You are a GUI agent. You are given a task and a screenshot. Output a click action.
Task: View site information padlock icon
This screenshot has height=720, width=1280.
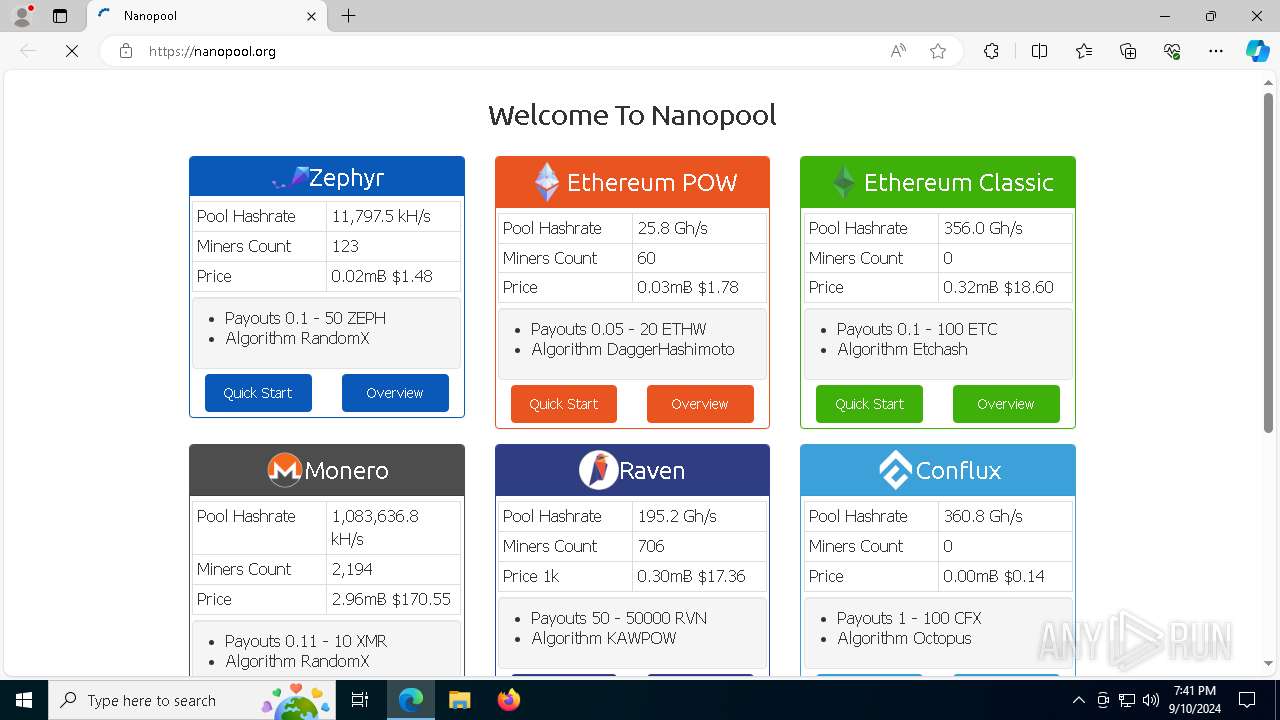(x=126, y=51)
